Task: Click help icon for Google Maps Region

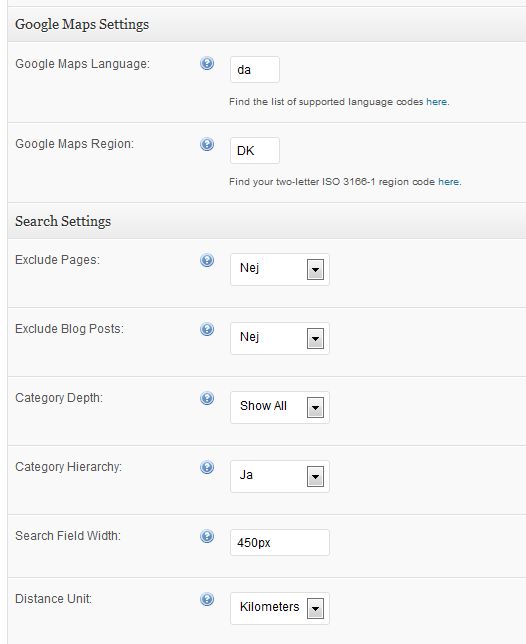Action: (207, 144)
